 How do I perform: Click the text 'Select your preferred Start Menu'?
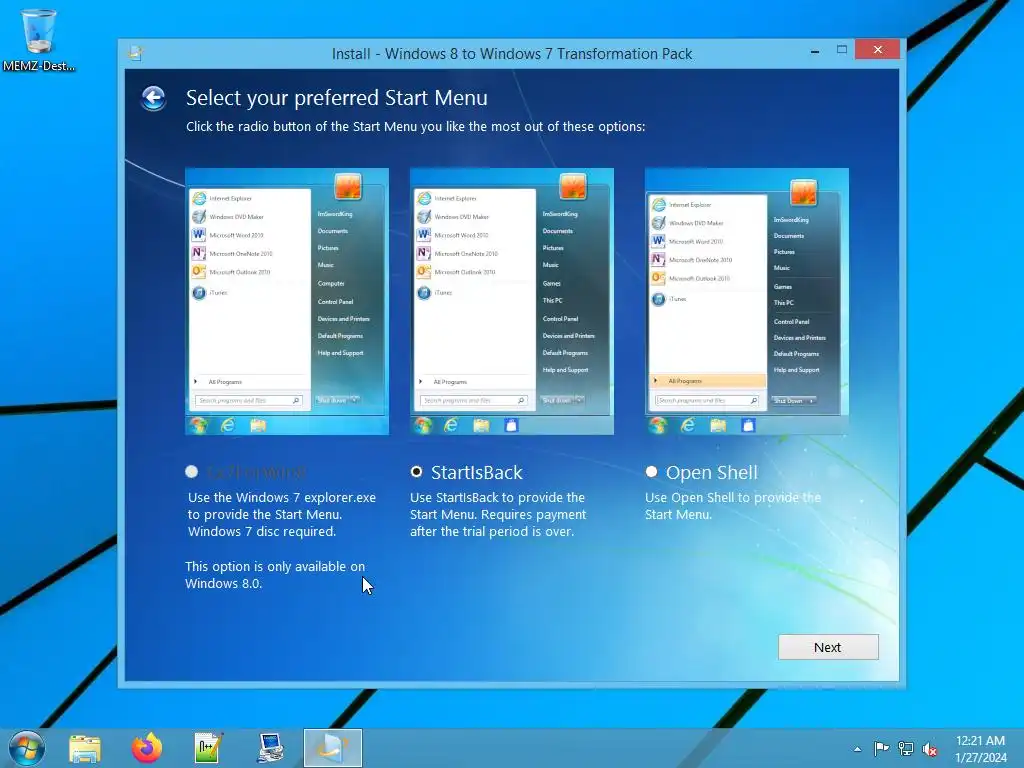coord(337,98)
